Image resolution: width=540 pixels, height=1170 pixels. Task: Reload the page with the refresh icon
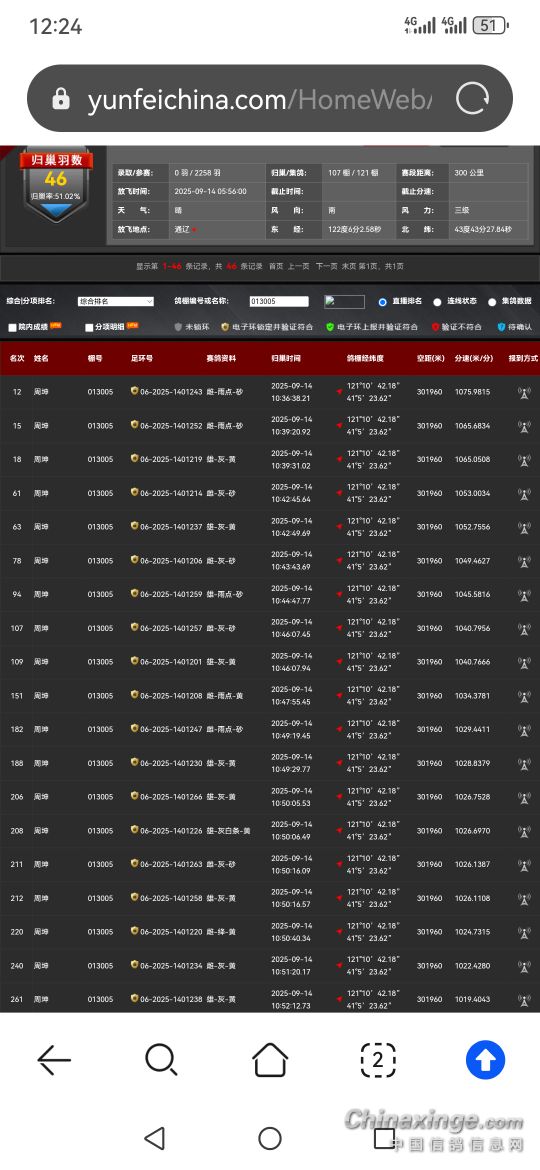click(x=472, y=98)
